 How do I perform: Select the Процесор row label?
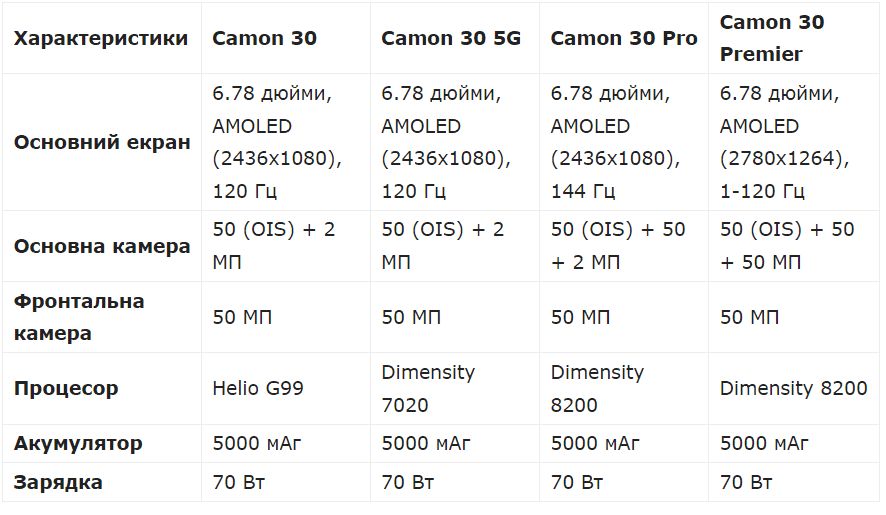tap(66, 388)
